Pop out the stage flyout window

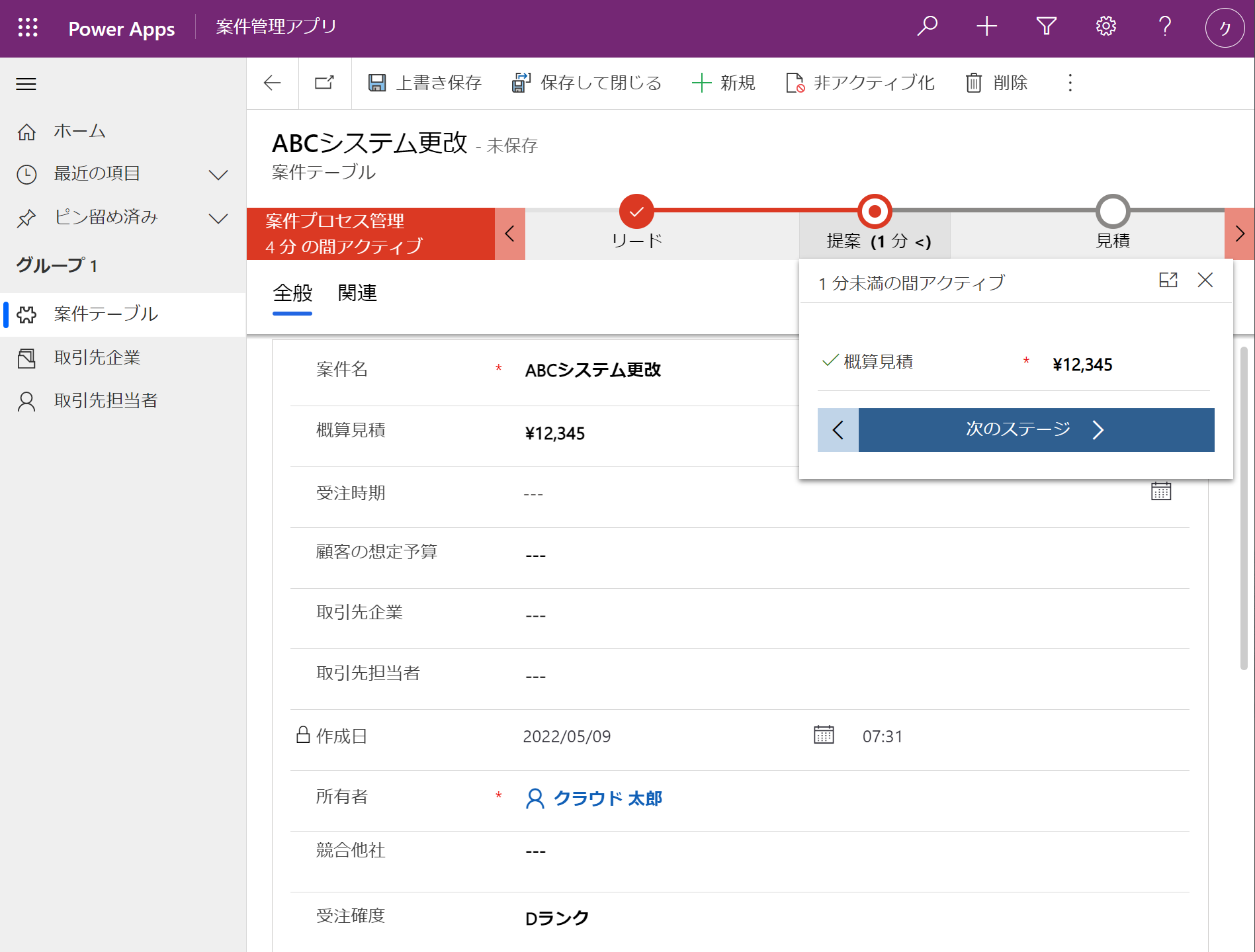point(1168,280)
